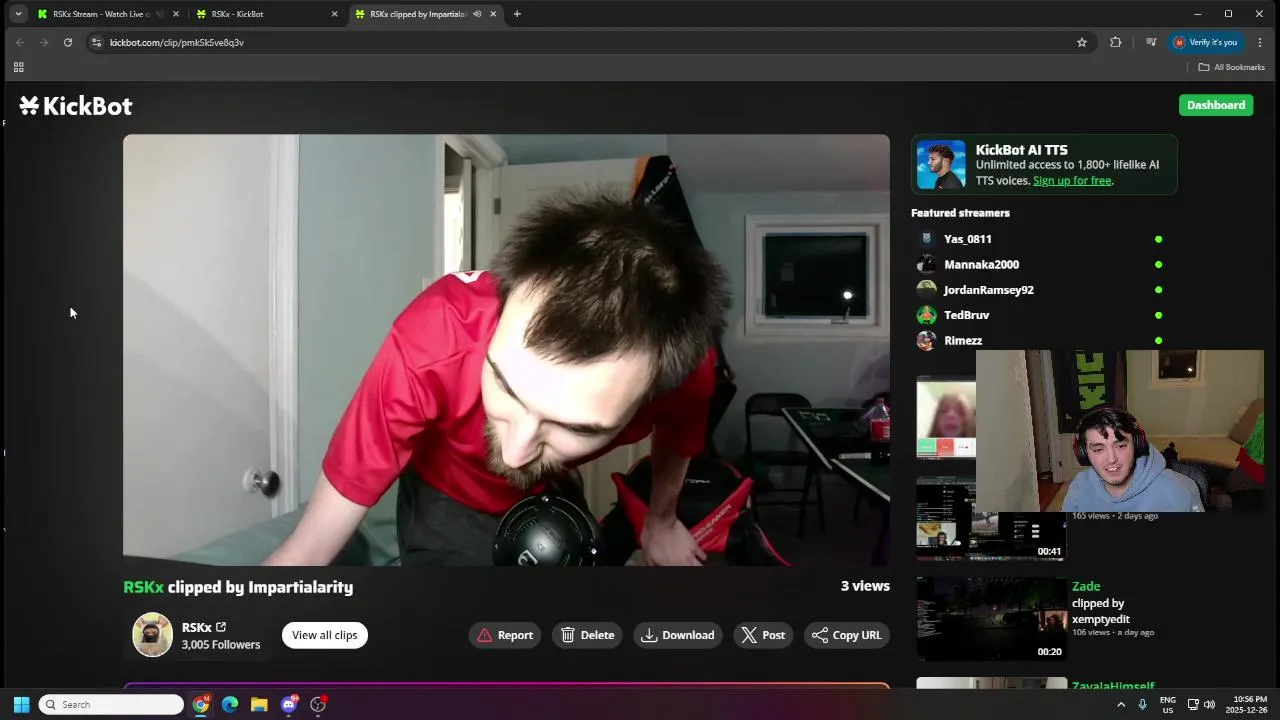
Task: Bookmark this page with the star icon
Action: pos(1082,42)
